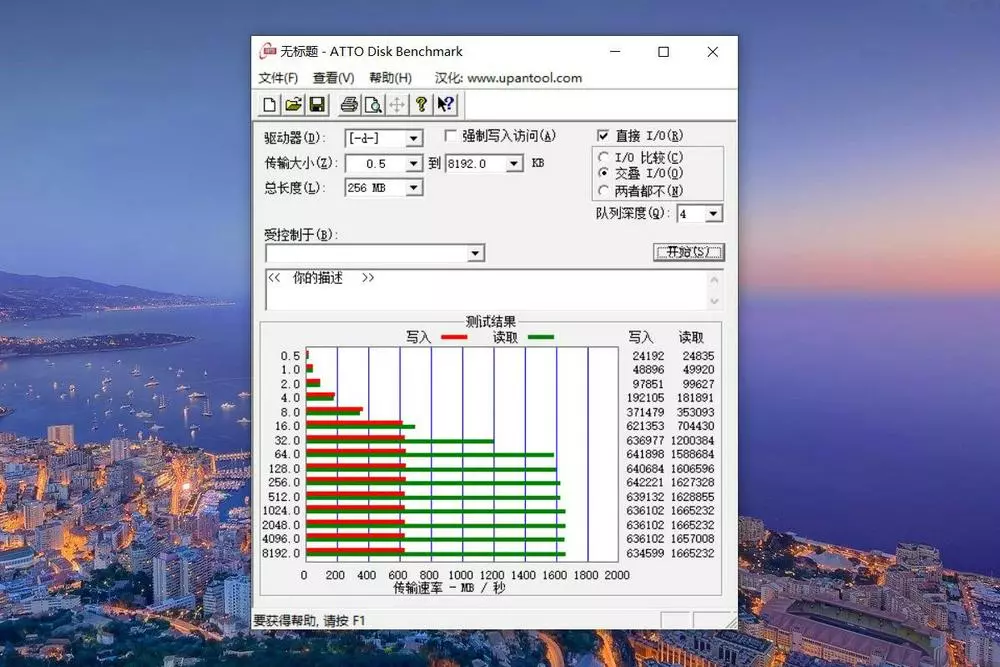The width and height of the screenshot is (1000, 667).
Task: Click the move arrows toolbar icon
Action: click(x=397, y=105)
